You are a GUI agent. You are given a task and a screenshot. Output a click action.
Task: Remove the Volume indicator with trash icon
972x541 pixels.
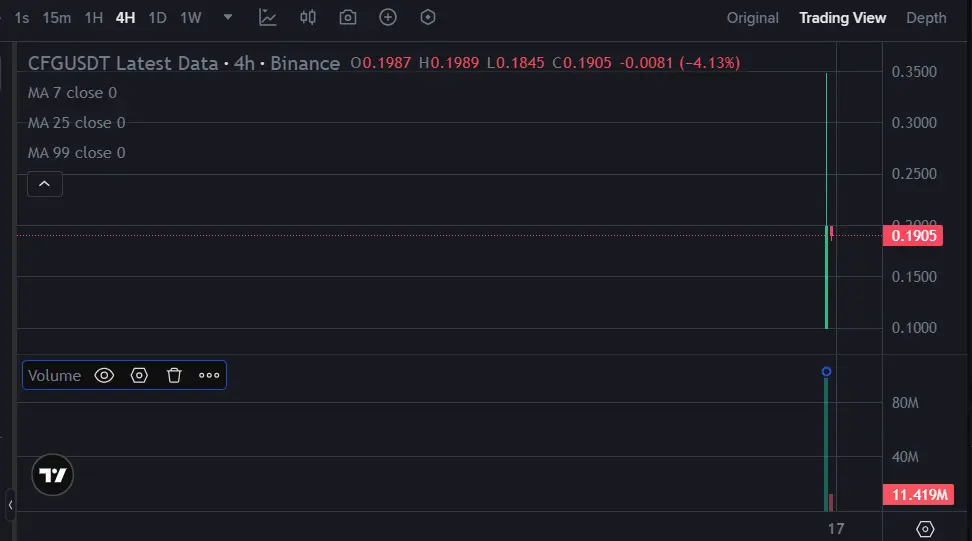pos(174,376)
